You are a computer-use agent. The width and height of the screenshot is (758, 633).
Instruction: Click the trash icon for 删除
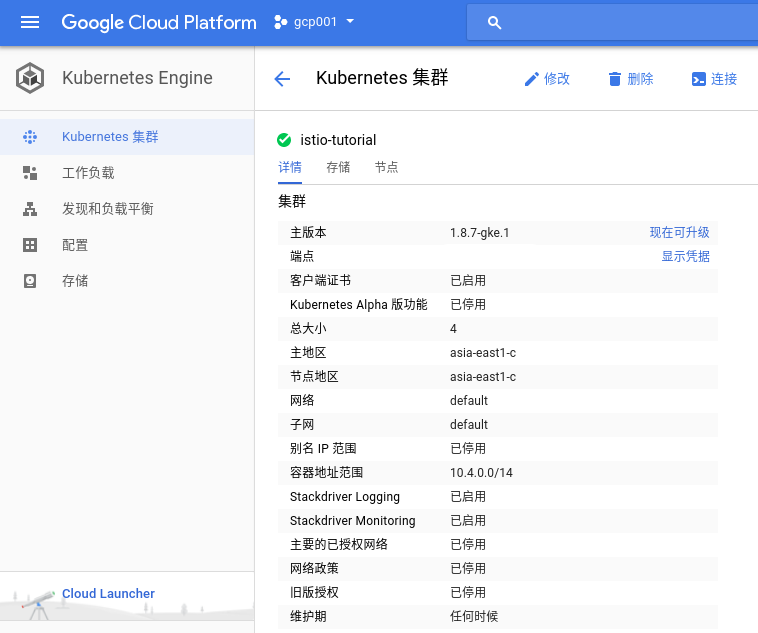point(615,79)
